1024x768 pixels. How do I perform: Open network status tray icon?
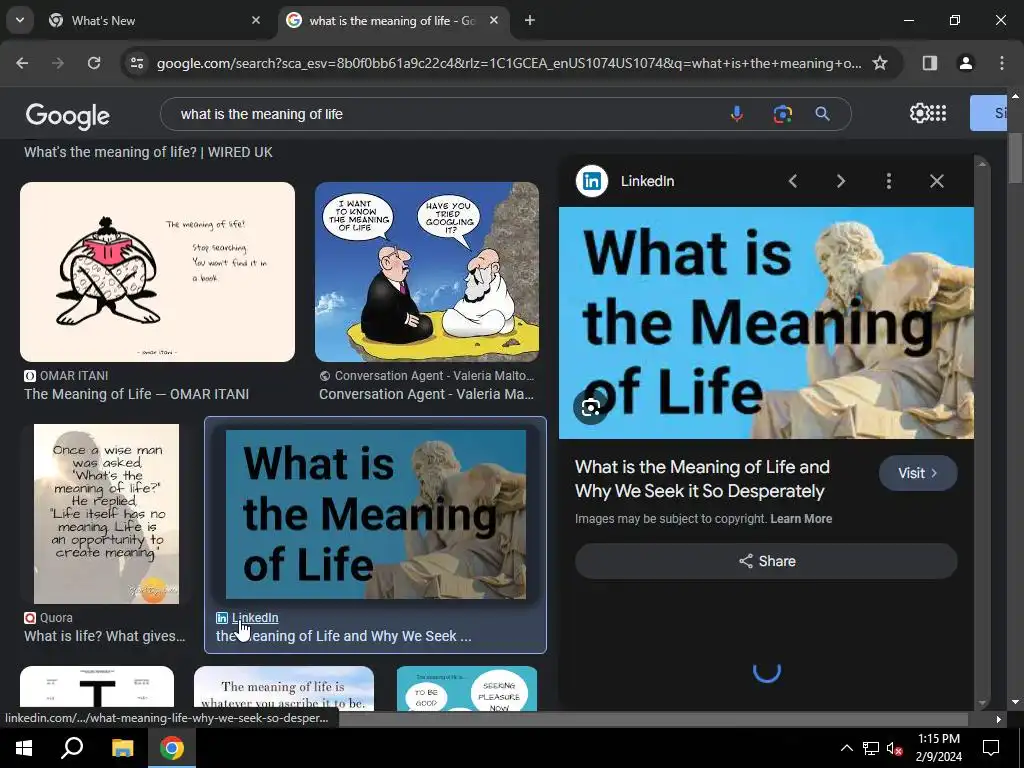coord(871,748)
